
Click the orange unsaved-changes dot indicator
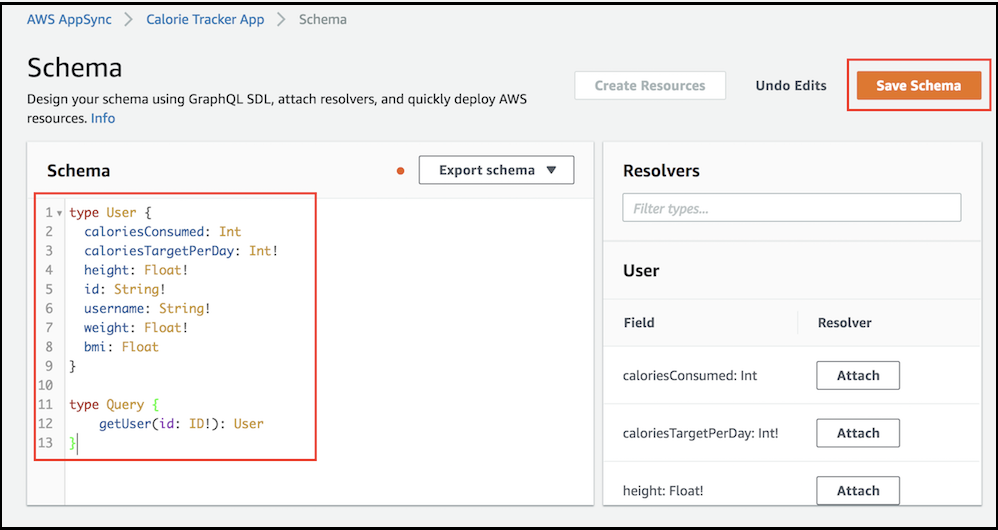(400, 171)
